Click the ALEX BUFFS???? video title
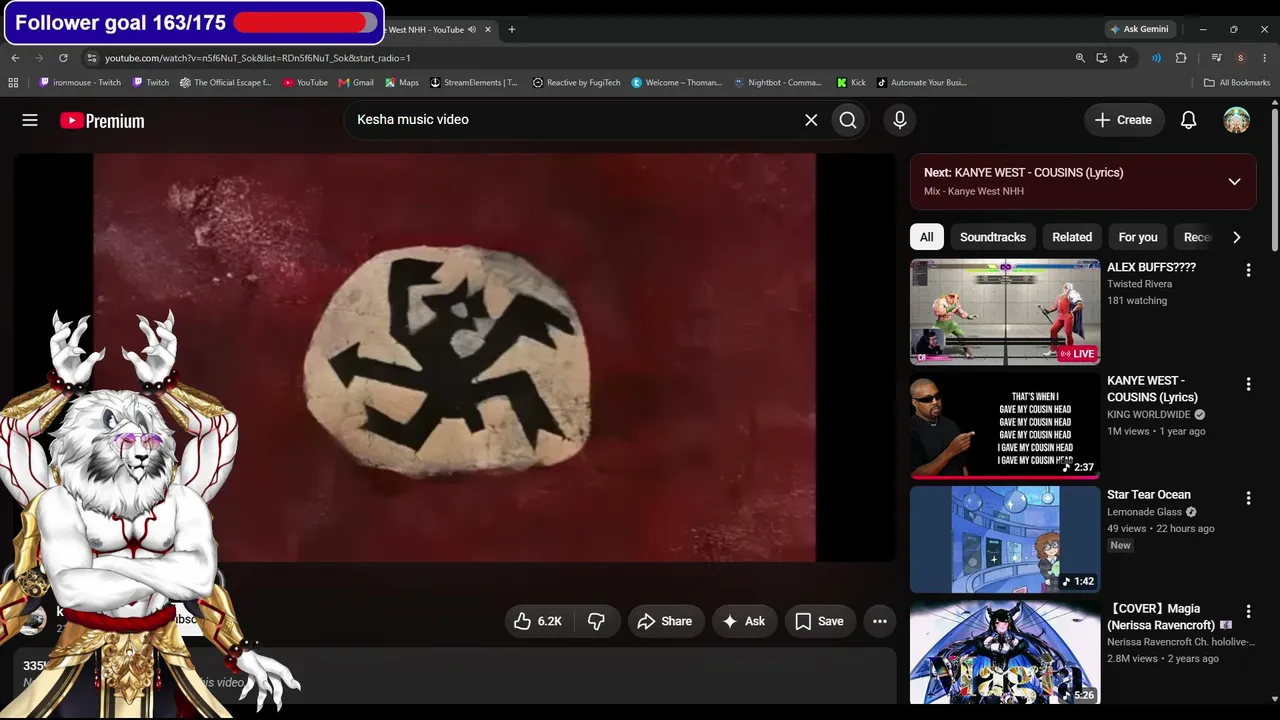Screen dimensions: 1280x720 coord(1151,267)
